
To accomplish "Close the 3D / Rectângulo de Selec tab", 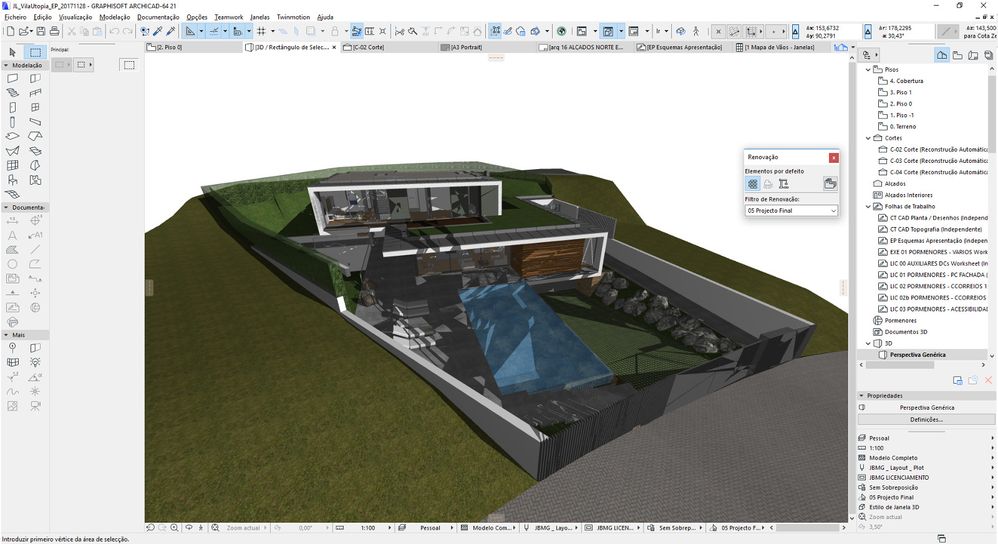I will (x=334, y=47).
